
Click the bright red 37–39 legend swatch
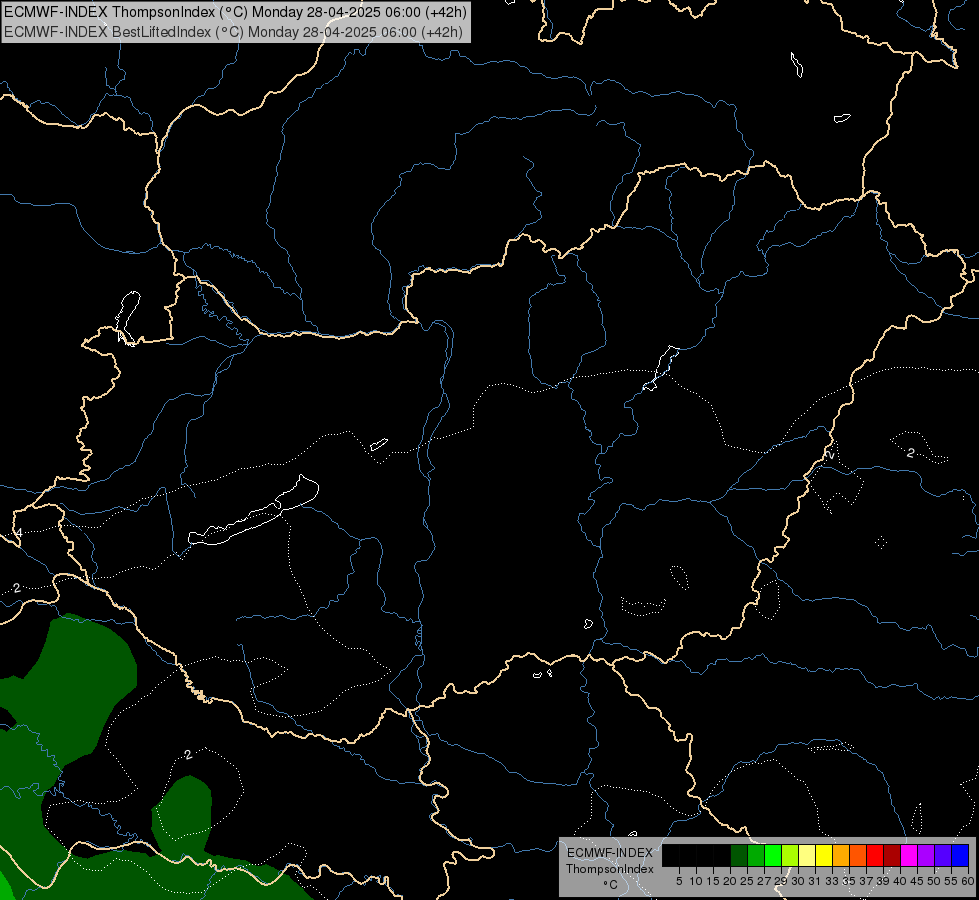(x=875, y=855)
